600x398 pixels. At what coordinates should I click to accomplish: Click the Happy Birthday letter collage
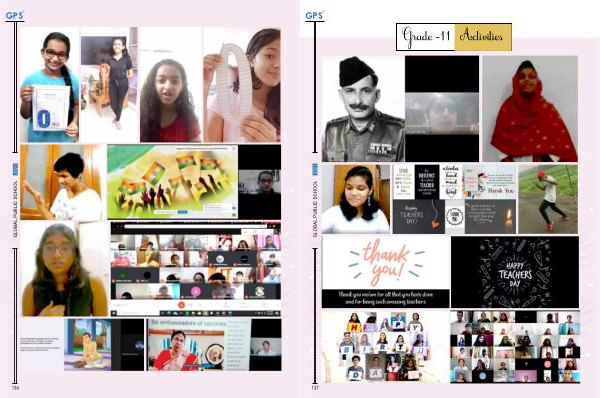click(x=385, y=346)
